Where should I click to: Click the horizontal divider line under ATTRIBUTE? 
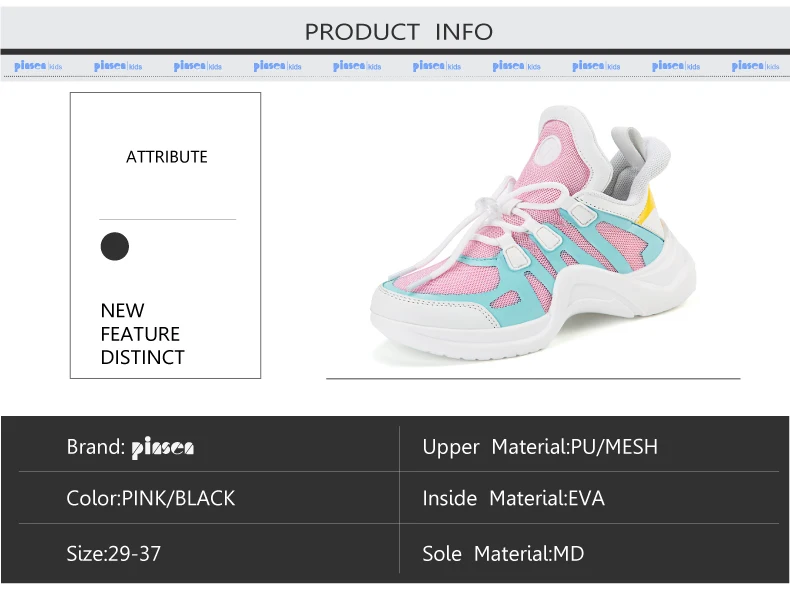tap(167, 219)
